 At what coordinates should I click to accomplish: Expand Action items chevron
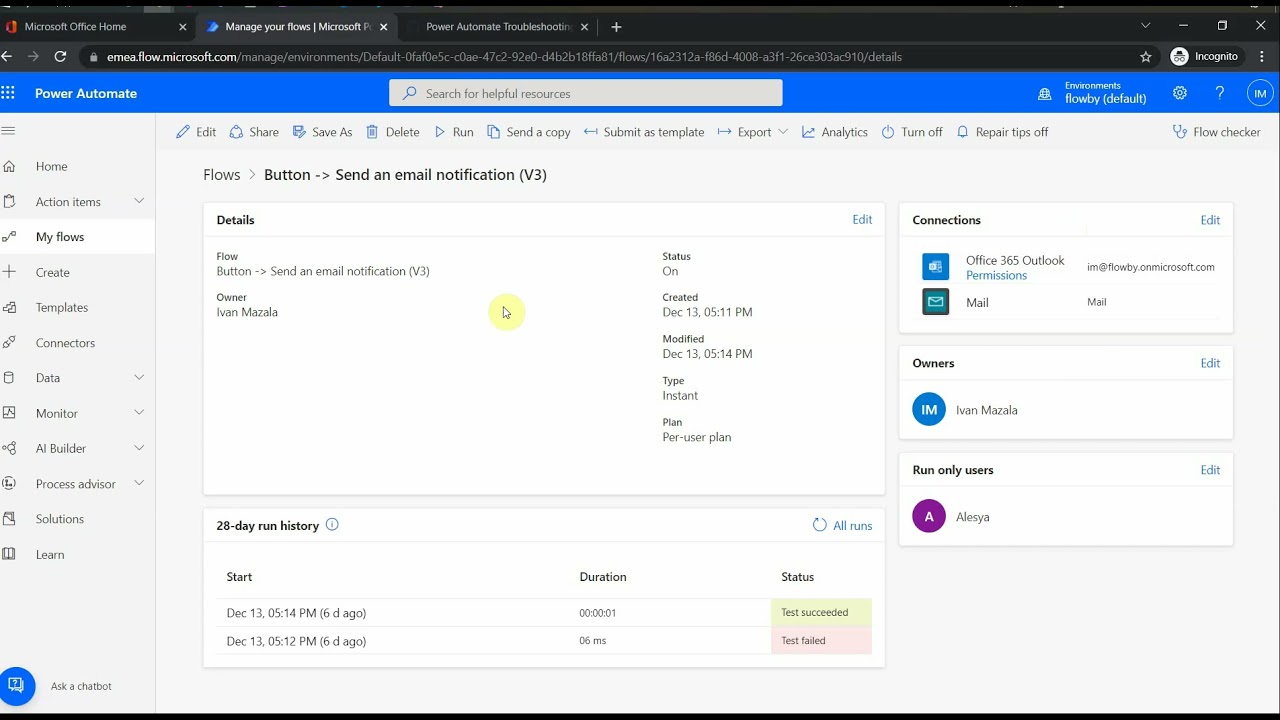coord(139,201)
